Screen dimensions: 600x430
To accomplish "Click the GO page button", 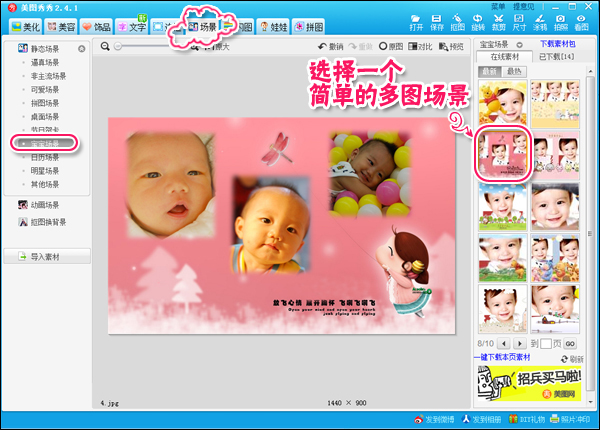I will [570, 344].
